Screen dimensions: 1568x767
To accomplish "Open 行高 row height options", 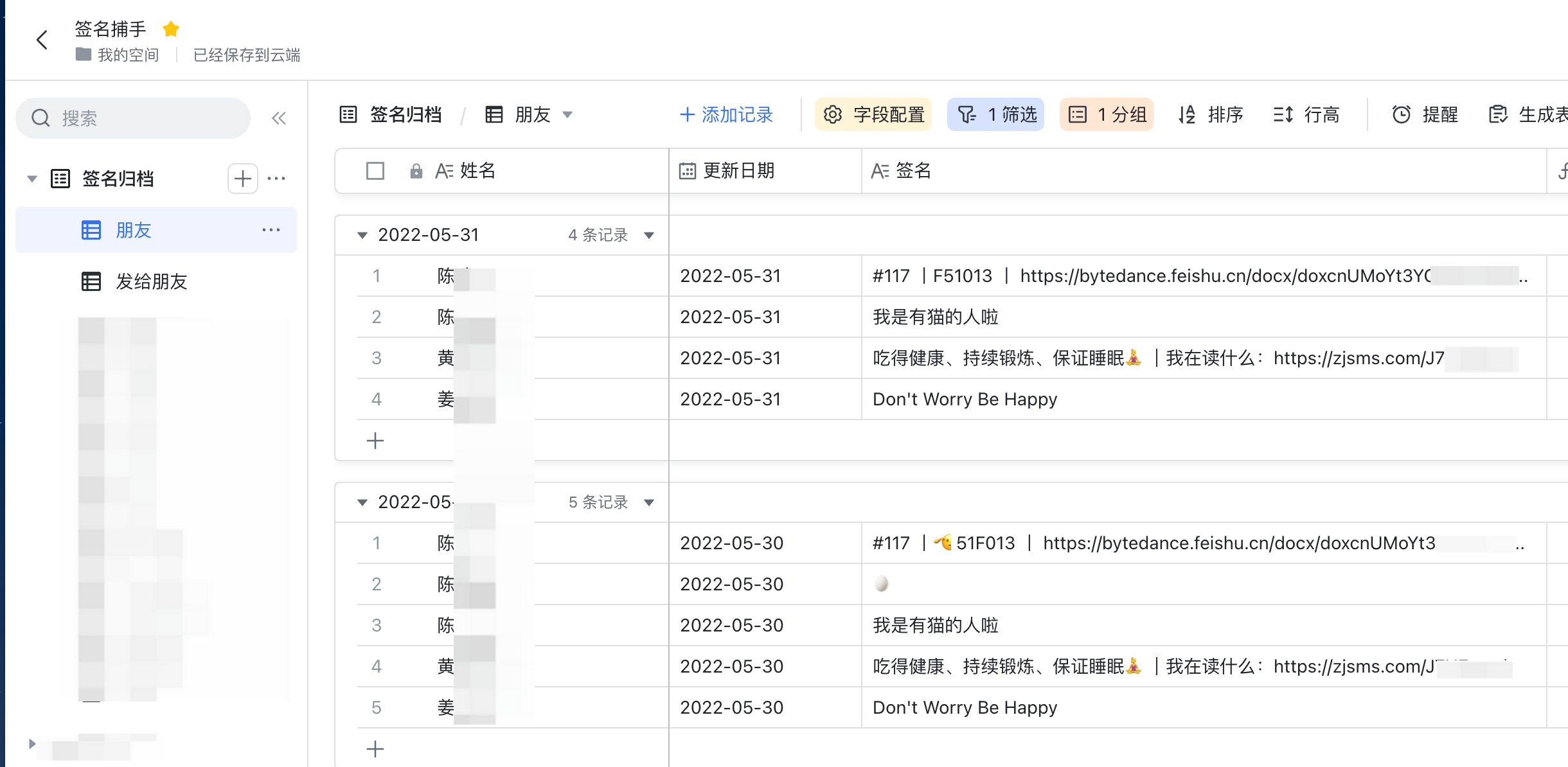I will 1306,115.
